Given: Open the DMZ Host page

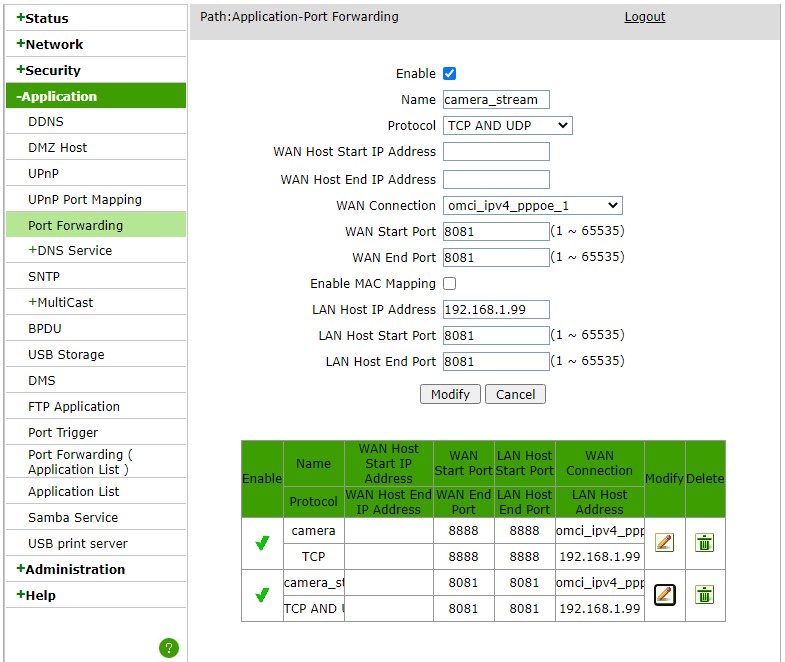Looking at the screenshot, I should (58, 148).
